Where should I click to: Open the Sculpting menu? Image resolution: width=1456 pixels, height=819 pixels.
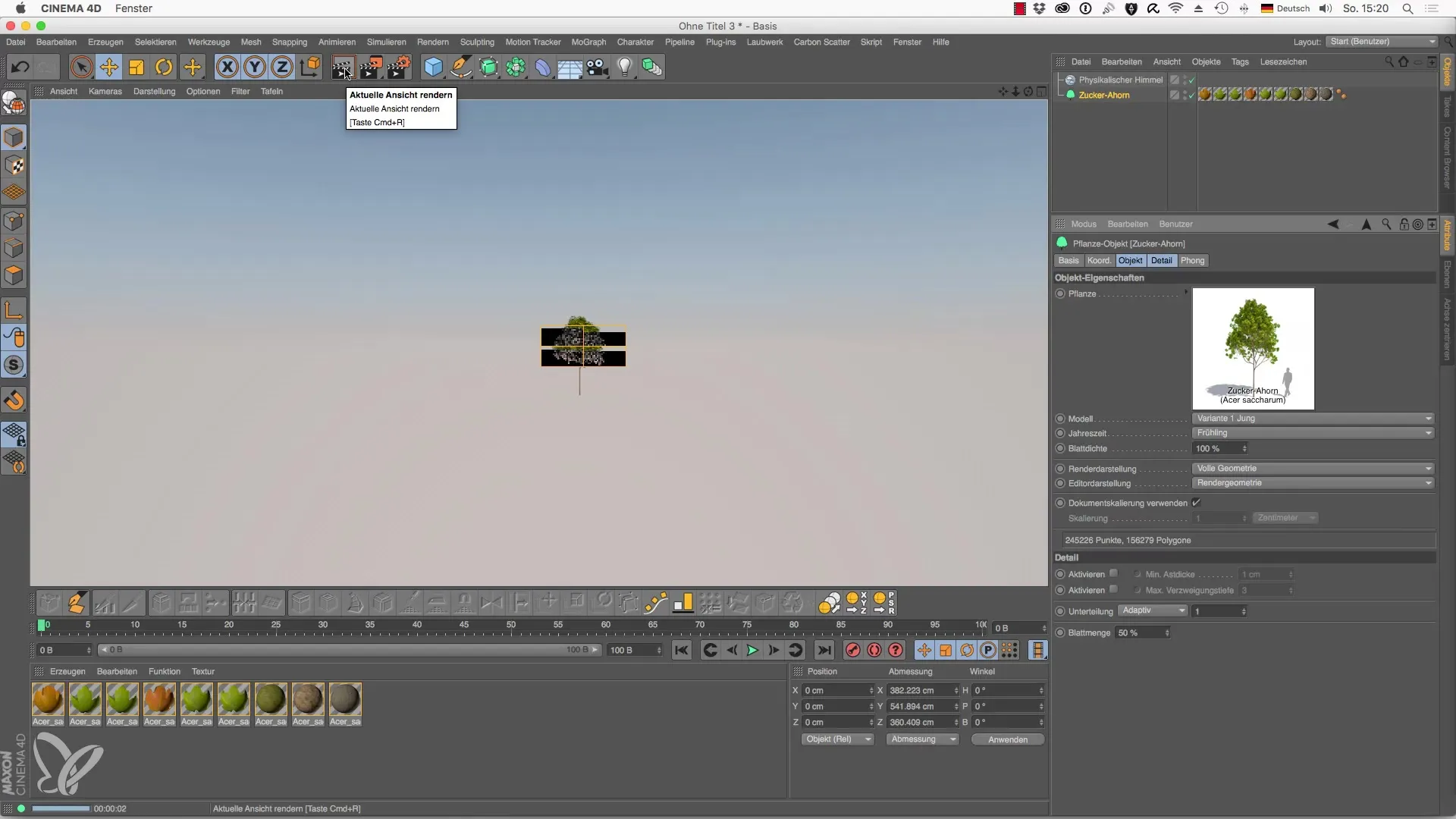477,42
